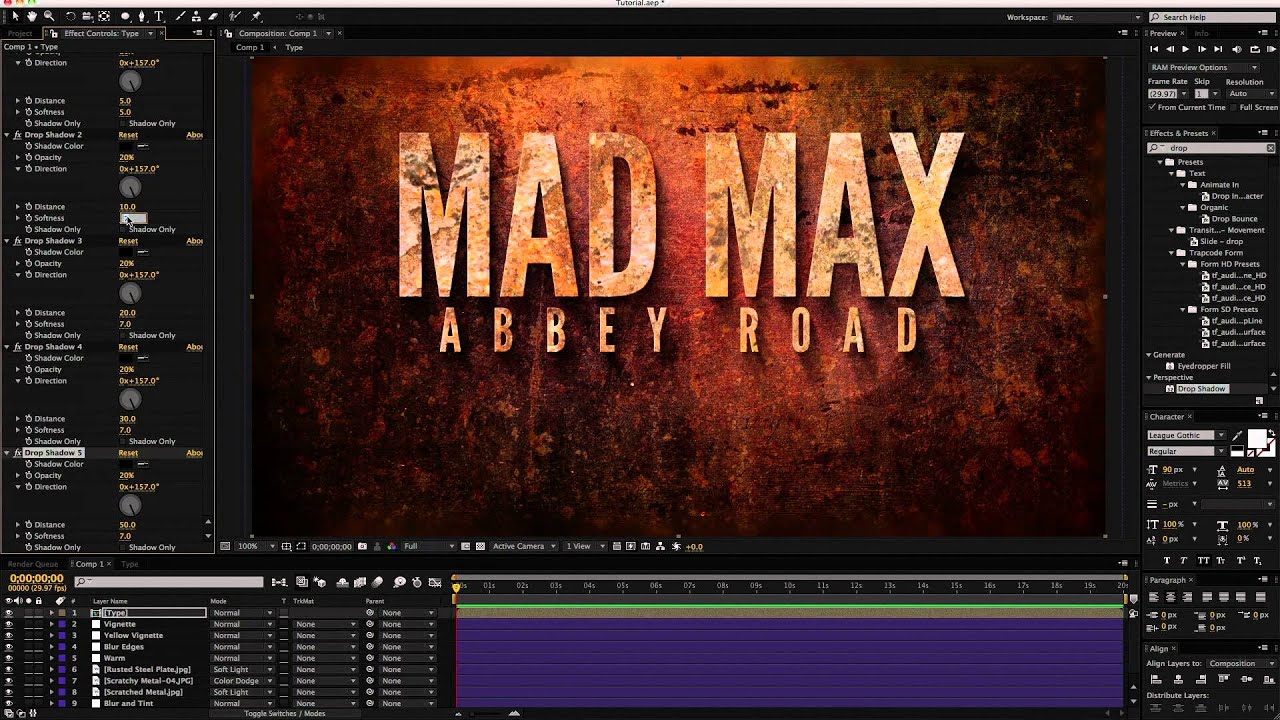1280x720 pixels.
Task: Click Shadow Color swatch of Drop Shadow 3
Action: click(x=126, y=252)
